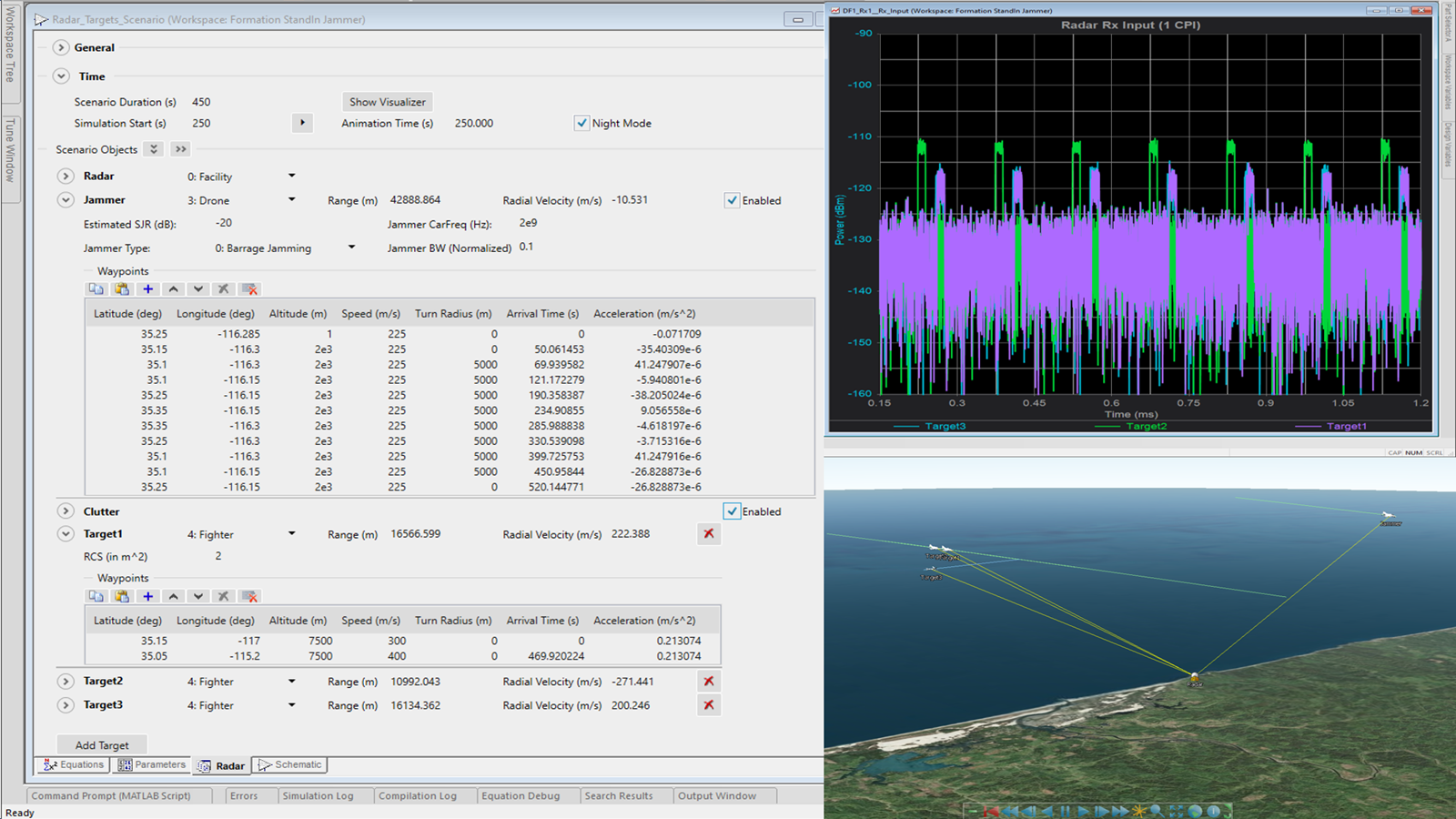Add a new waypoint with the plus icon

pos(147,288)
